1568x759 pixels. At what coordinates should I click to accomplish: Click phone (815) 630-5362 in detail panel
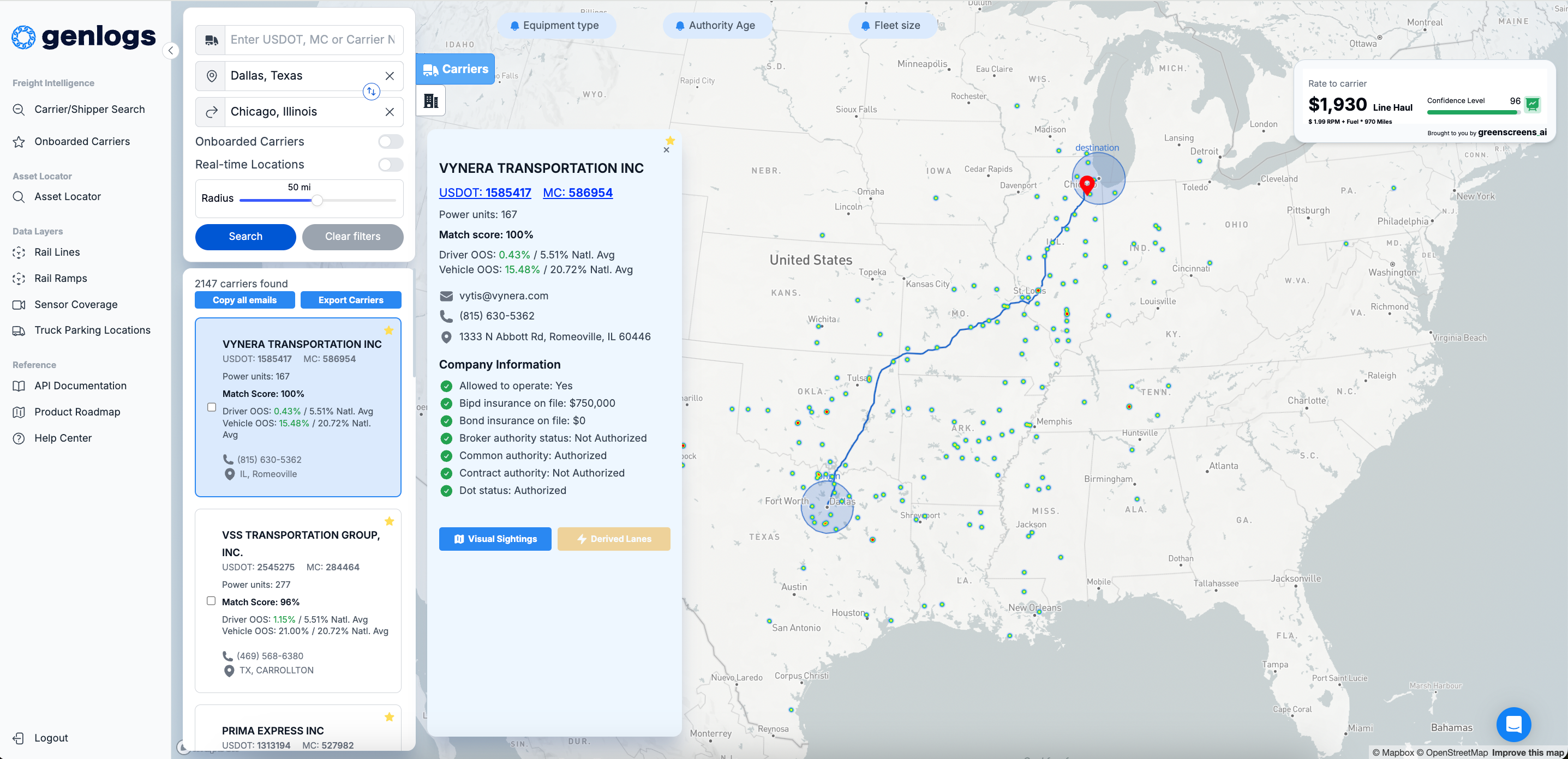[496, 316]
